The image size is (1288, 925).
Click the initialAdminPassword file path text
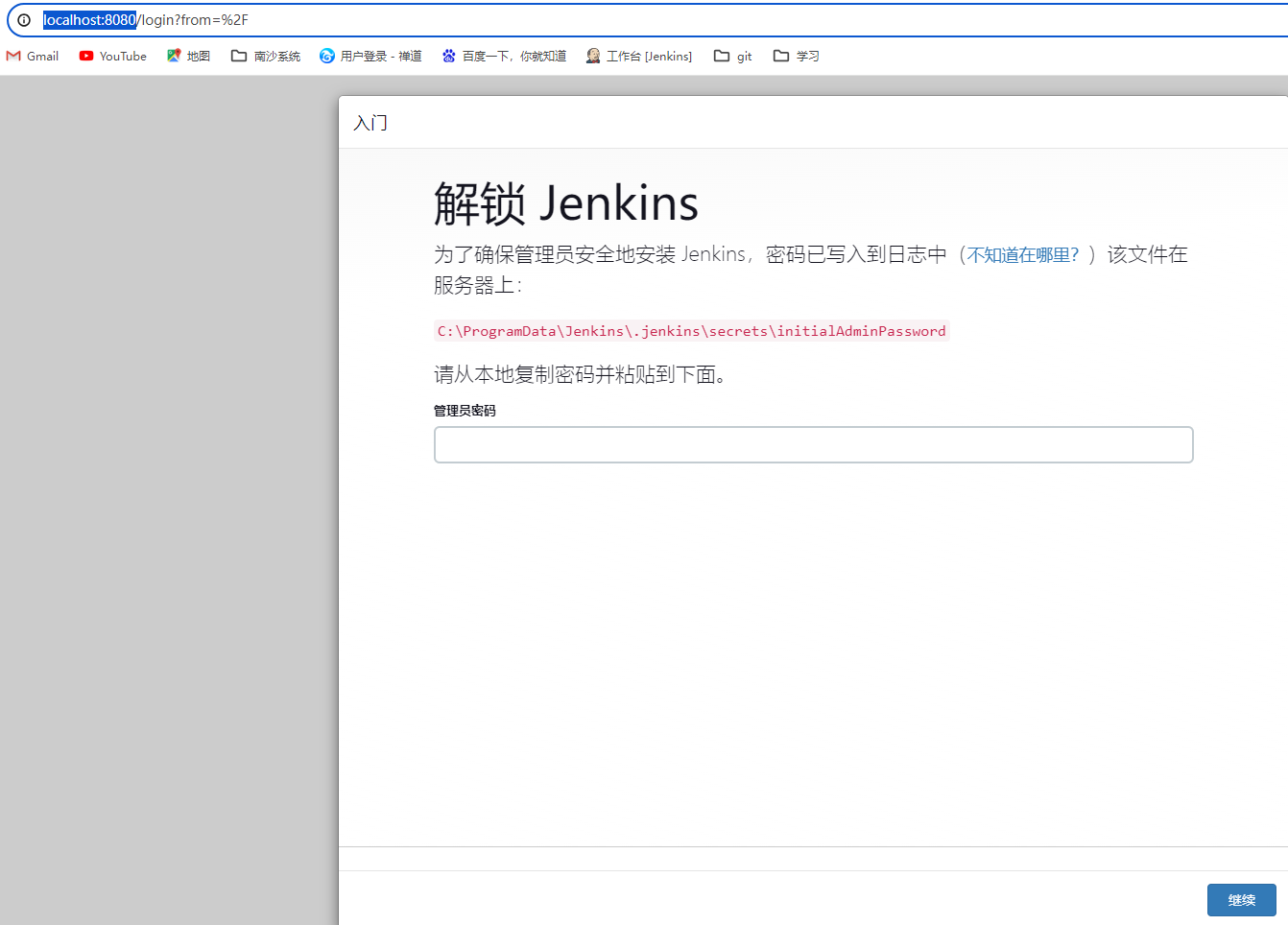tap(692, 331)
